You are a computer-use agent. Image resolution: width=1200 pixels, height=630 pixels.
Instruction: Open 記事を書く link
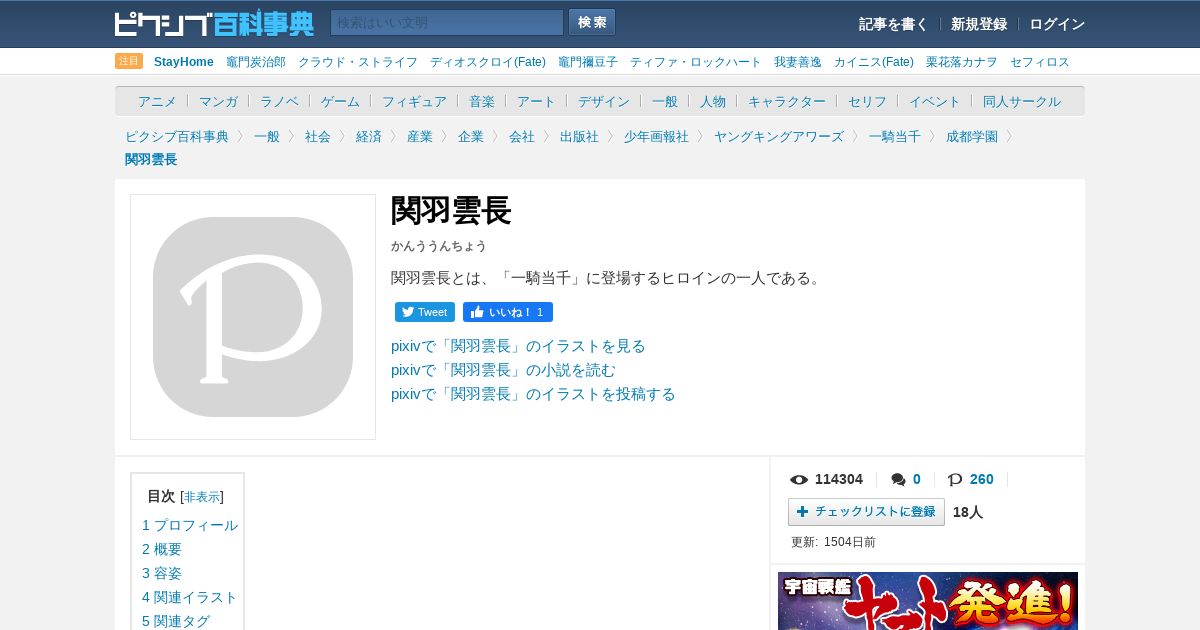(x=893, y=24)
